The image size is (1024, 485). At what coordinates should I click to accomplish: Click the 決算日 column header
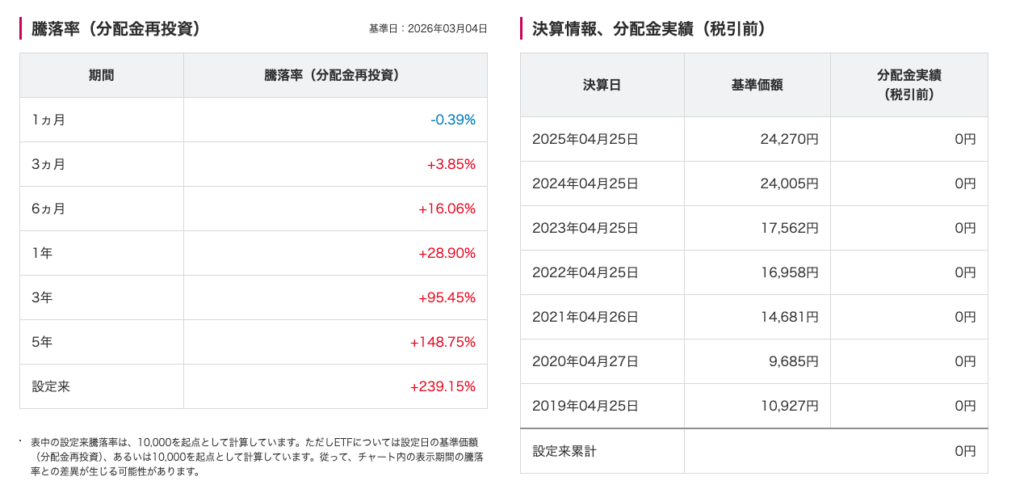[x=602, y=85]
